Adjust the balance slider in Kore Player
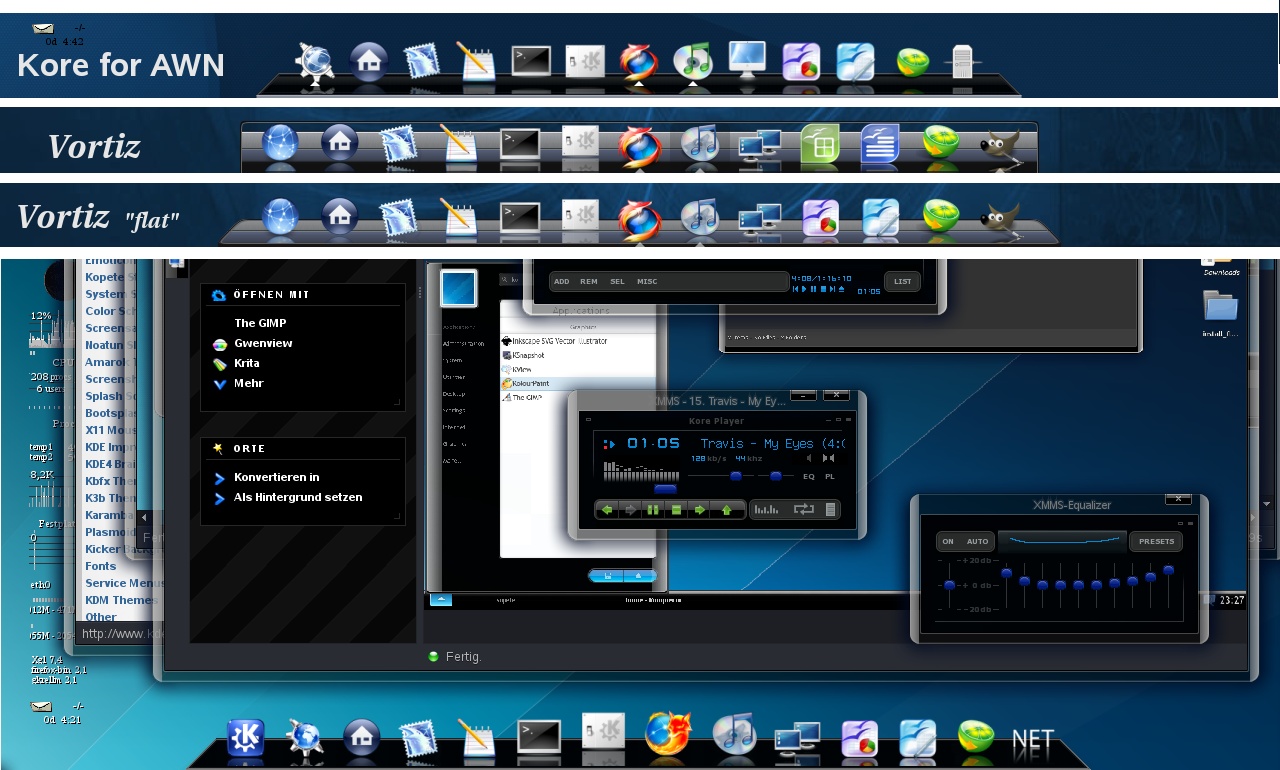The height and width of the screenshot is (770, 1280). click(775, 477)
